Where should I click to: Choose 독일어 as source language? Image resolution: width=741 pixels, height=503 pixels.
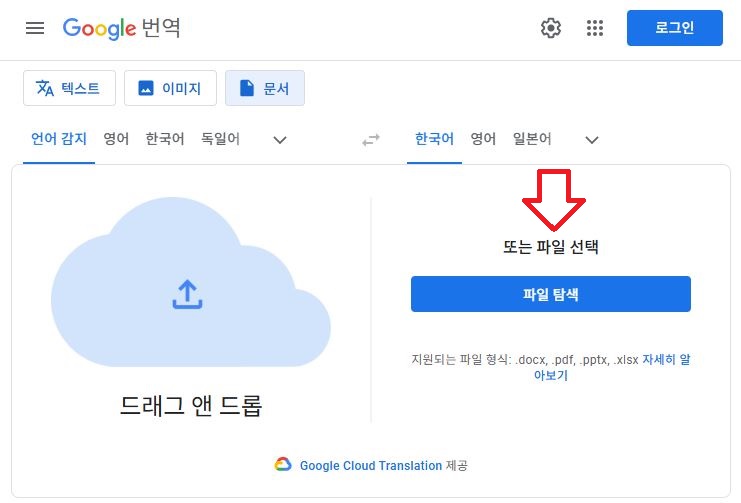[221, 139]
